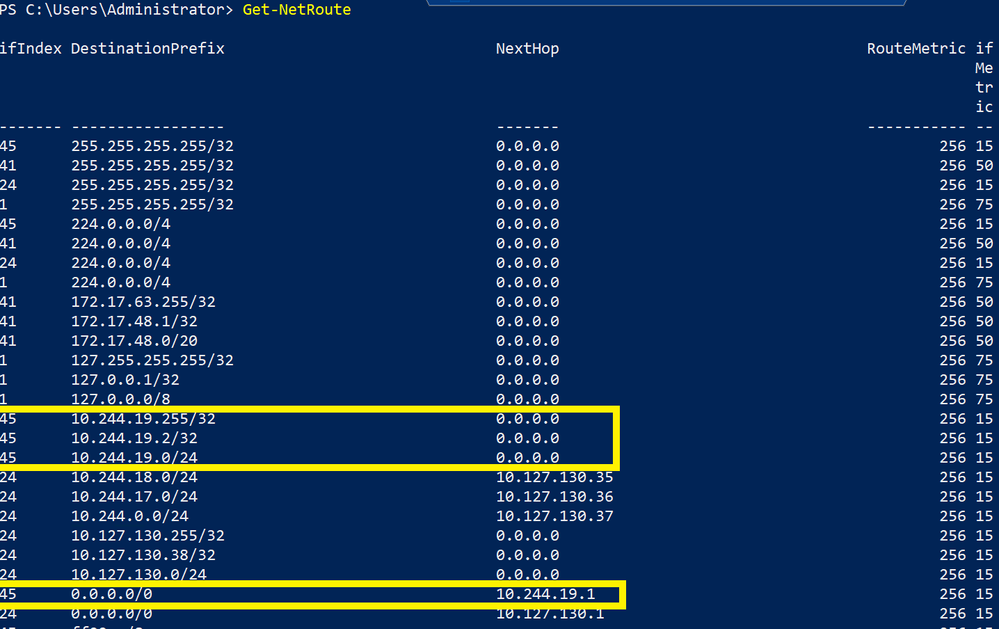
Task: Click destination prefix 127.255.255.255/32
Action: click(152, 361)
